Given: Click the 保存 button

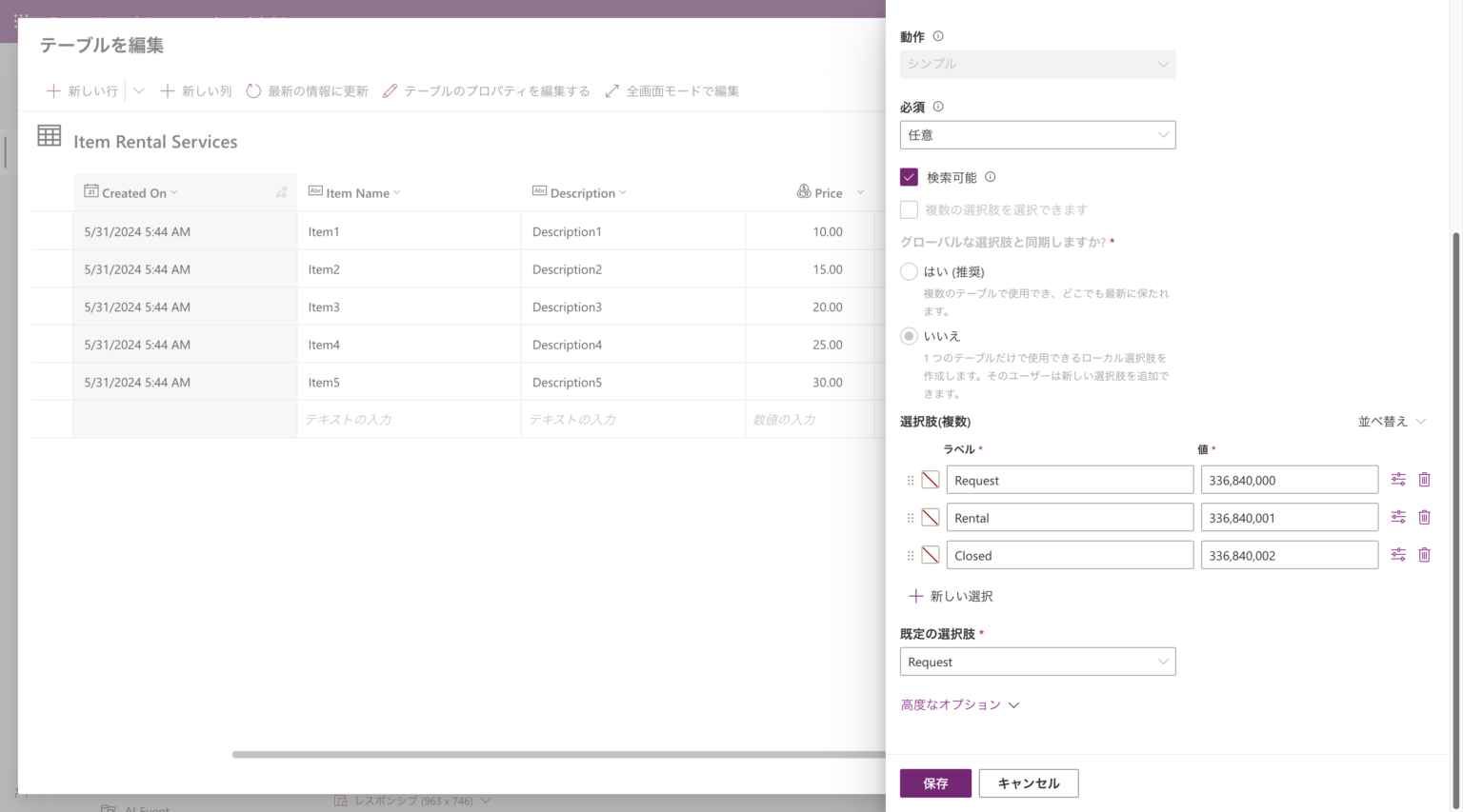Looking at the screenshot, I should [x=934, y=782].
